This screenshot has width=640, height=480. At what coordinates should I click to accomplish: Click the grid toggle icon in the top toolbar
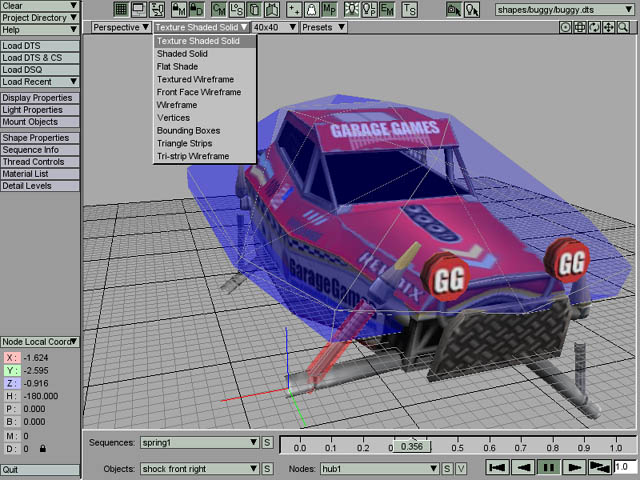tap(120, 9)
